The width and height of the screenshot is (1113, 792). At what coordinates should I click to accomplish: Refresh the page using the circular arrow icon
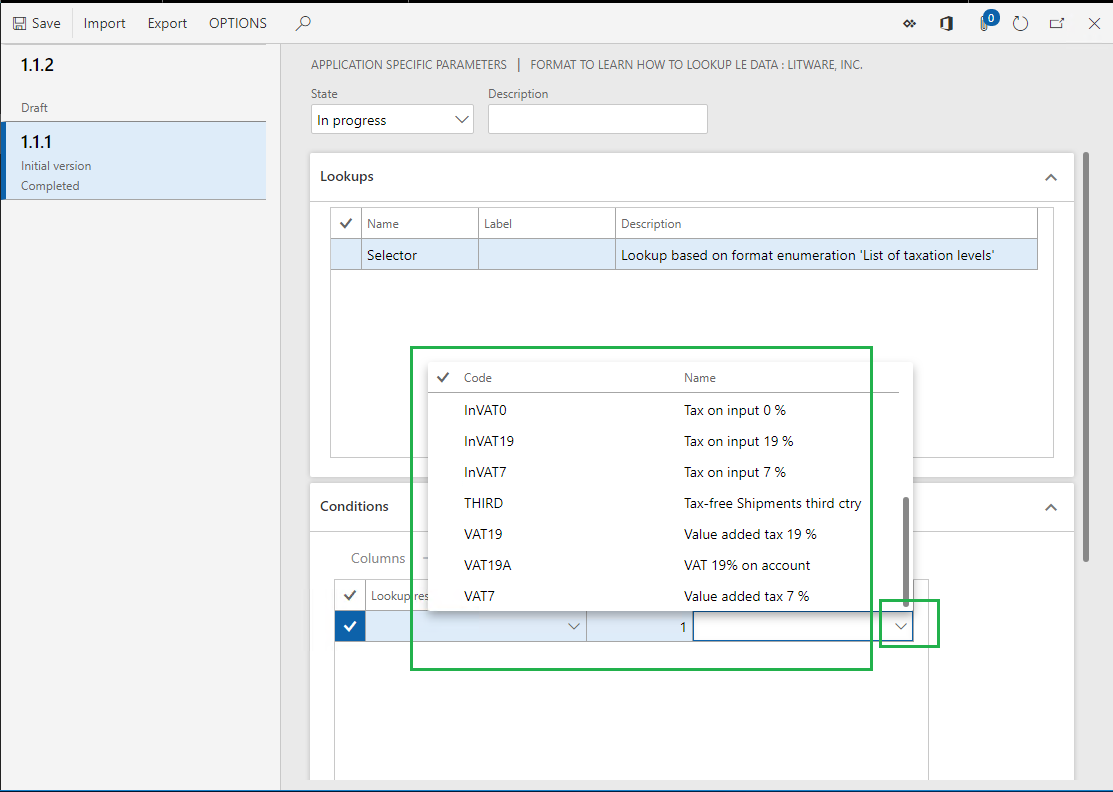pyautogui.click(x=1020, y=22)
